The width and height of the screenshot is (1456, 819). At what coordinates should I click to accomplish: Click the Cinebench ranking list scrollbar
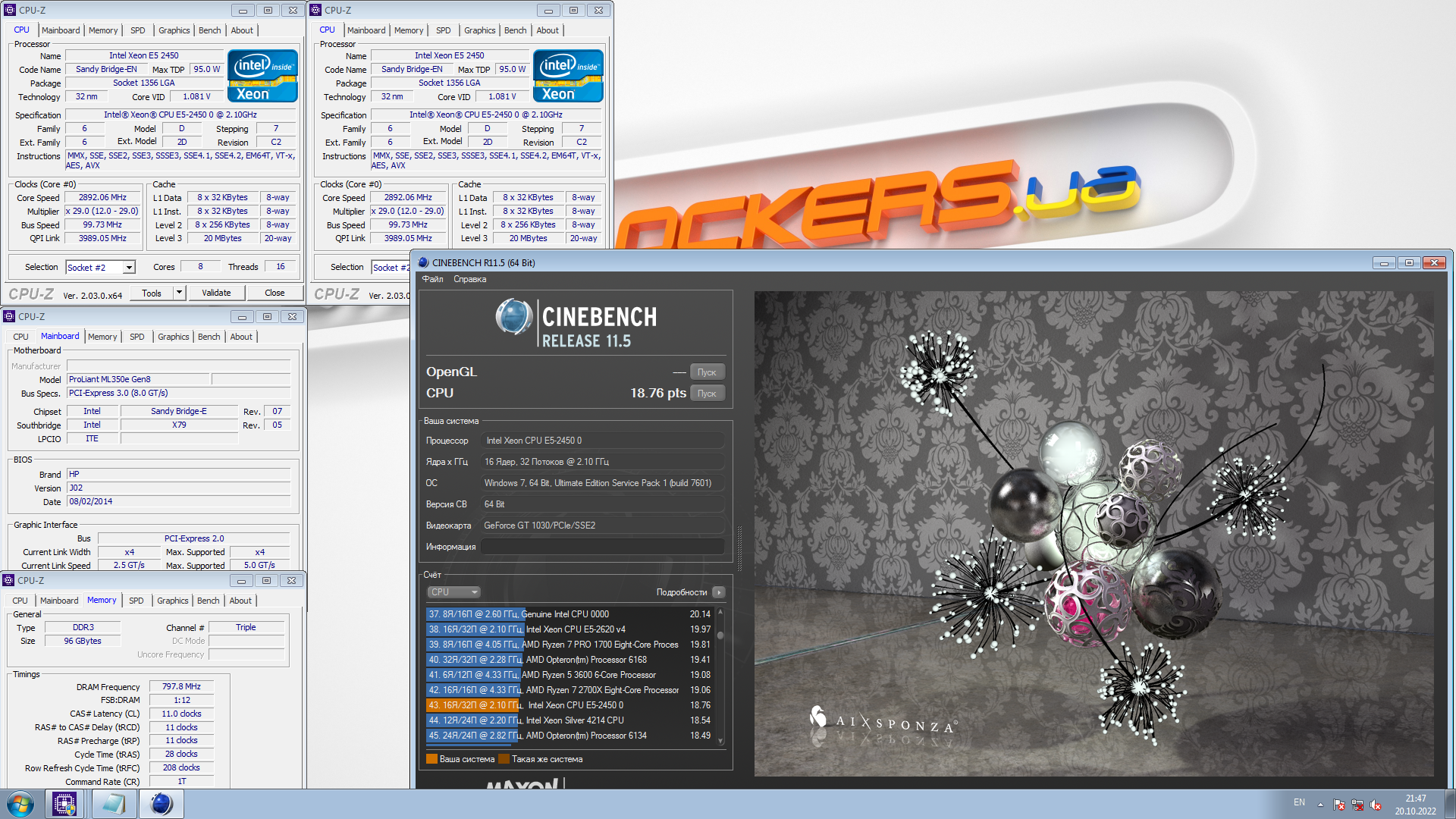click(x=720, y=675)
